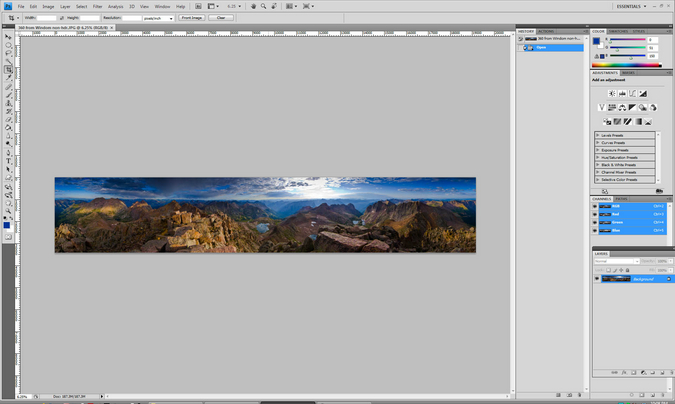Screen dimensions: 675x404
Task: Add a Photo Filter adjustment
Action: pos(643,107)
